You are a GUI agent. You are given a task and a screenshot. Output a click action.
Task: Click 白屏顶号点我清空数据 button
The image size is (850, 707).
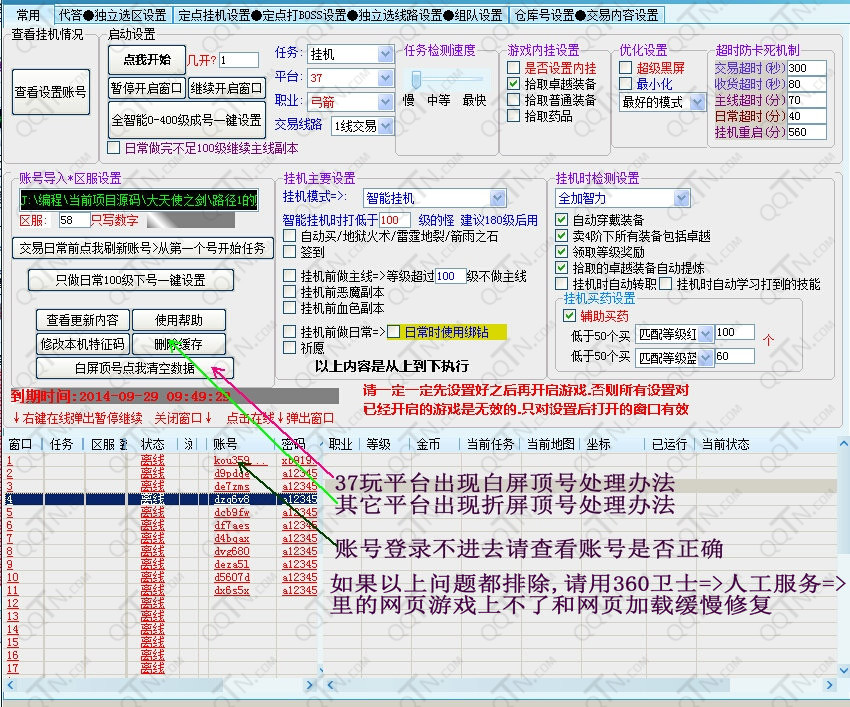coord(121,368)
